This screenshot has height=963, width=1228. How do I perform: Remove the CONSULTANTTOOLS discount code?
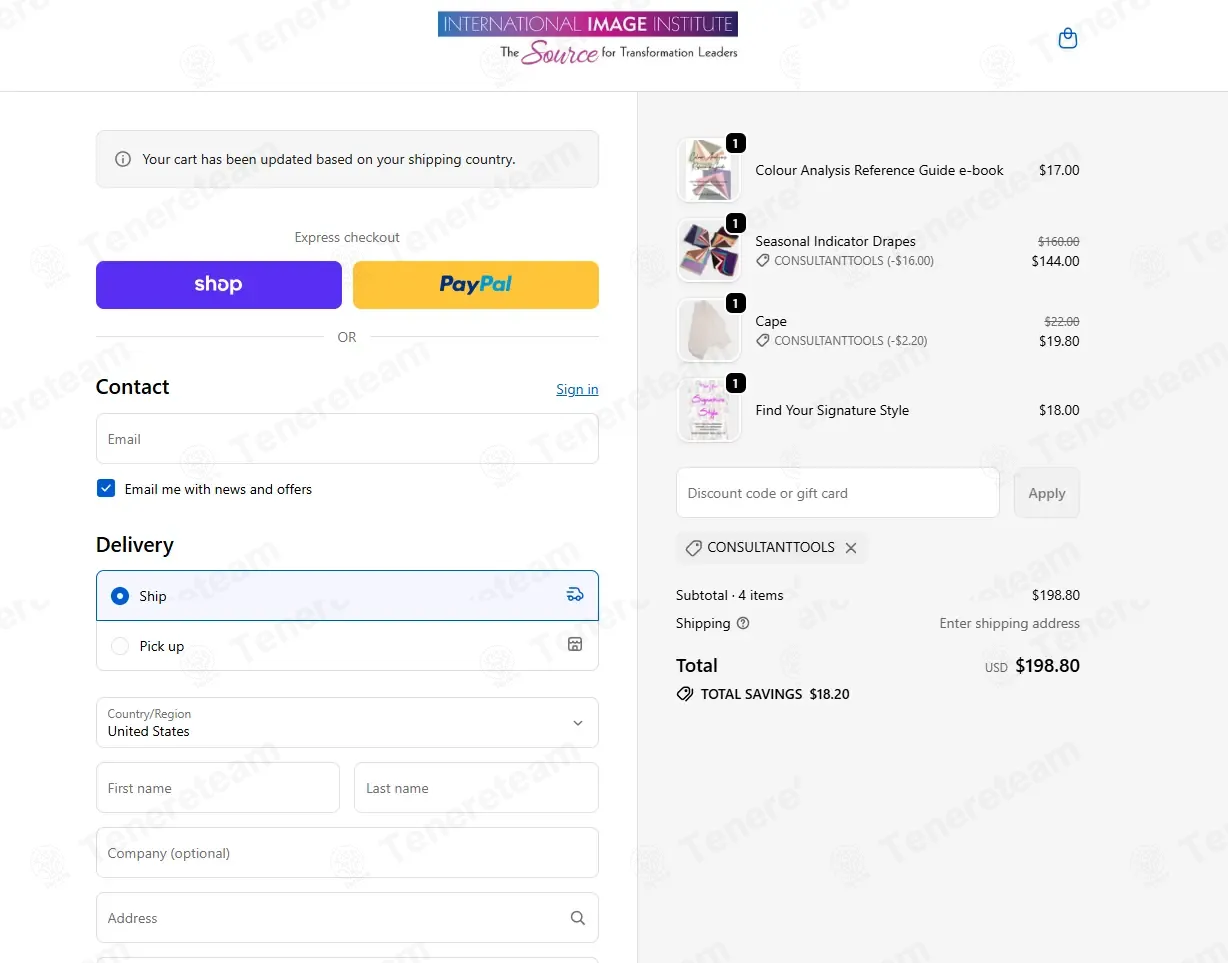[851, 548]
